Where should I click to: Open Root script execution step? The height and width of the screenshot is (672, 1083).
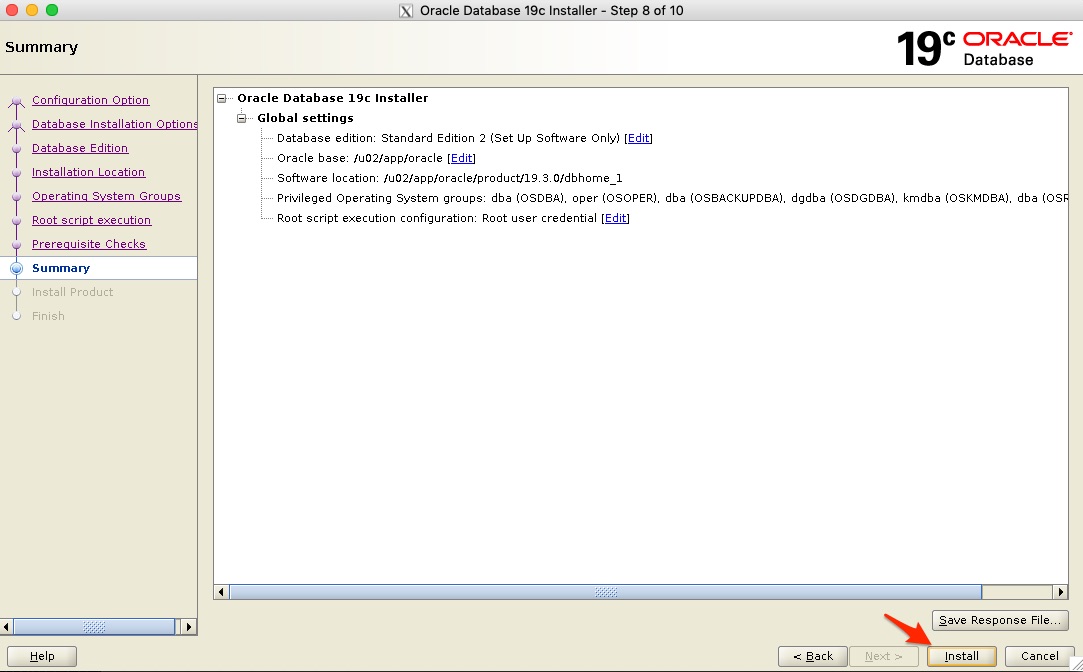coord(91,220)
